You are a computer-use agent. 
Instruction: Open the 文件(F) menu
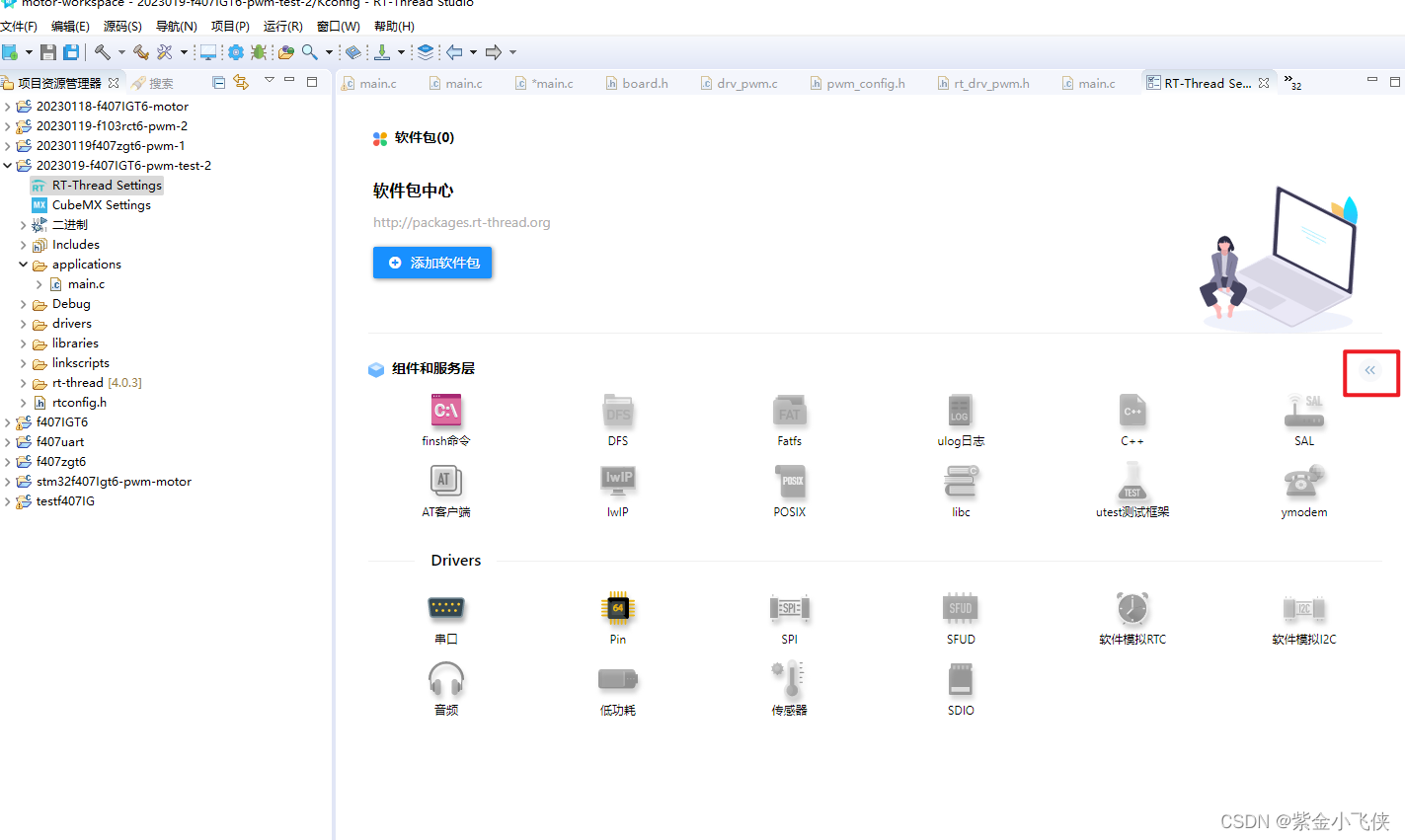pos(19,27)
